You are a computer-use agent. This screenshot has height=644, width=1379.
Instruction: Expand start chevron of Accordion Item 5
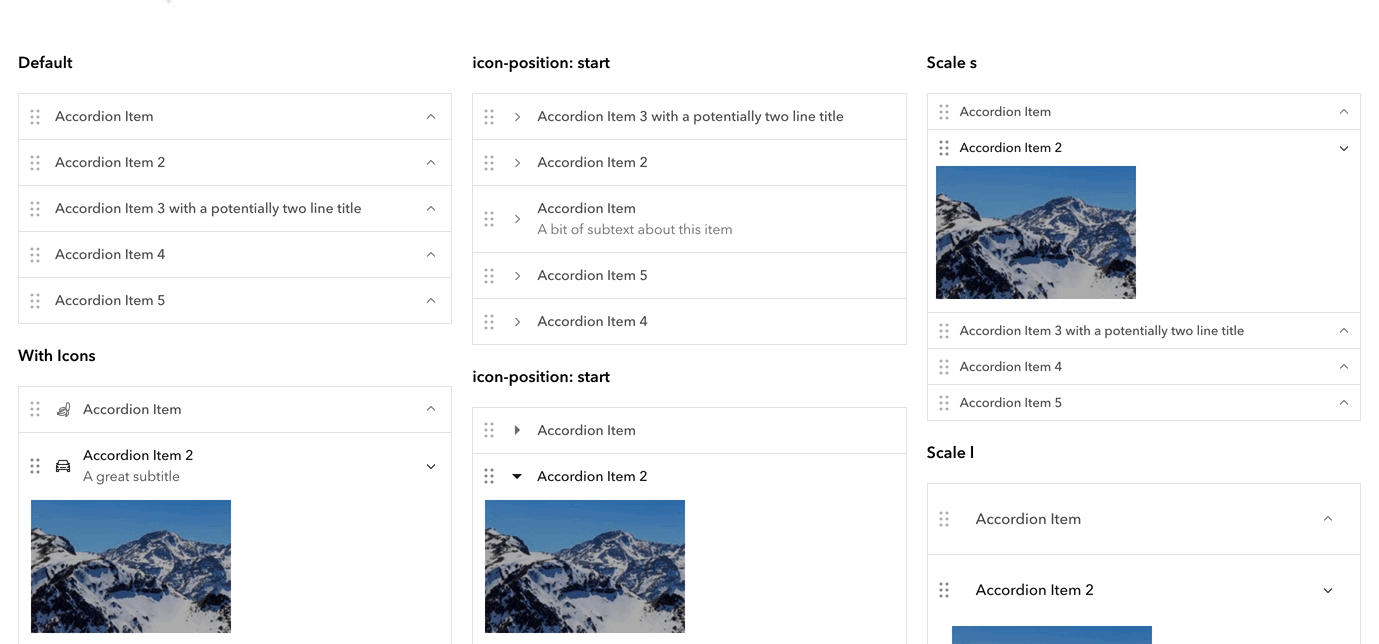(x=517, y=275)
